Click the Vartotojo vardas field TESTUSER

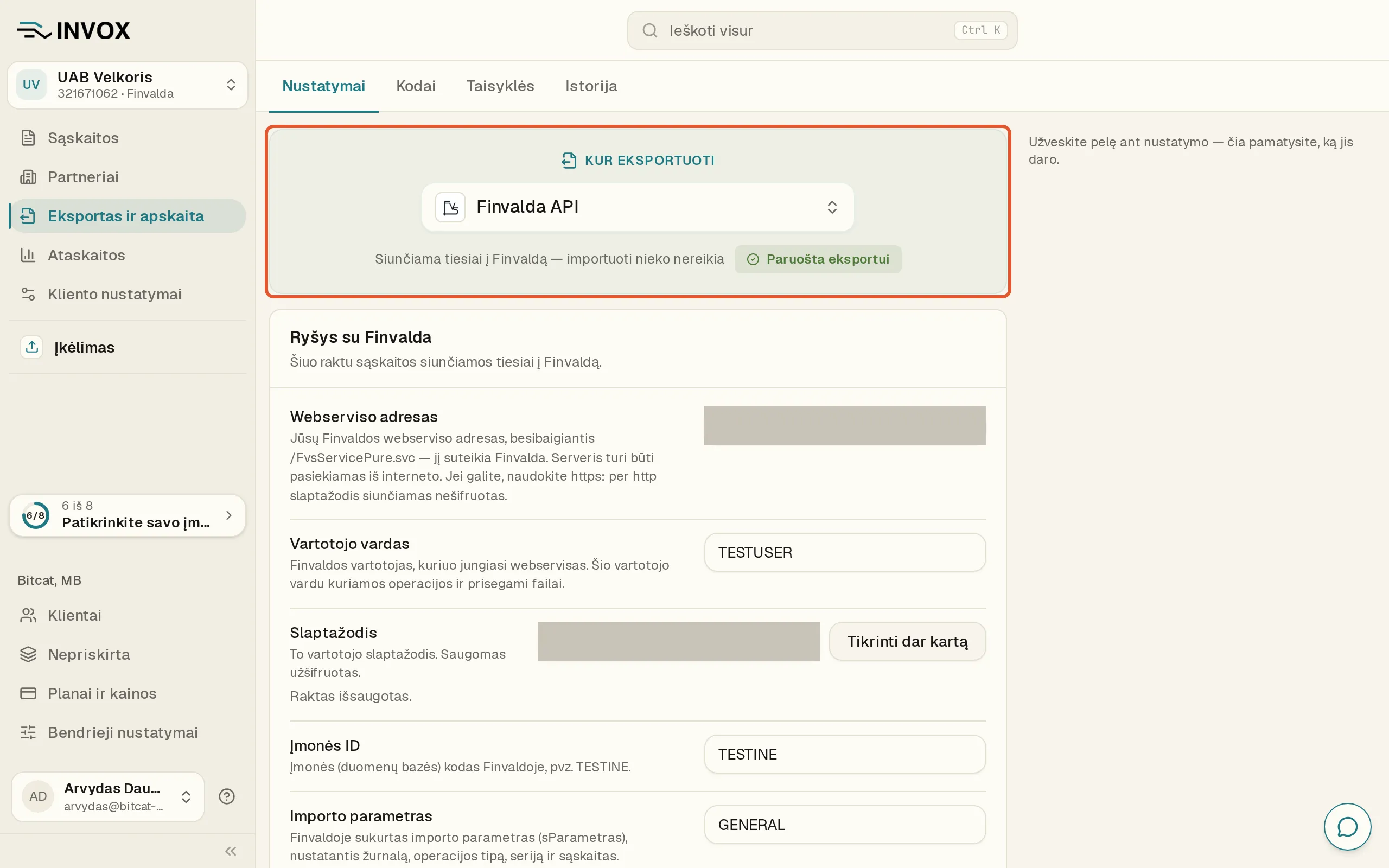point(845,552)
